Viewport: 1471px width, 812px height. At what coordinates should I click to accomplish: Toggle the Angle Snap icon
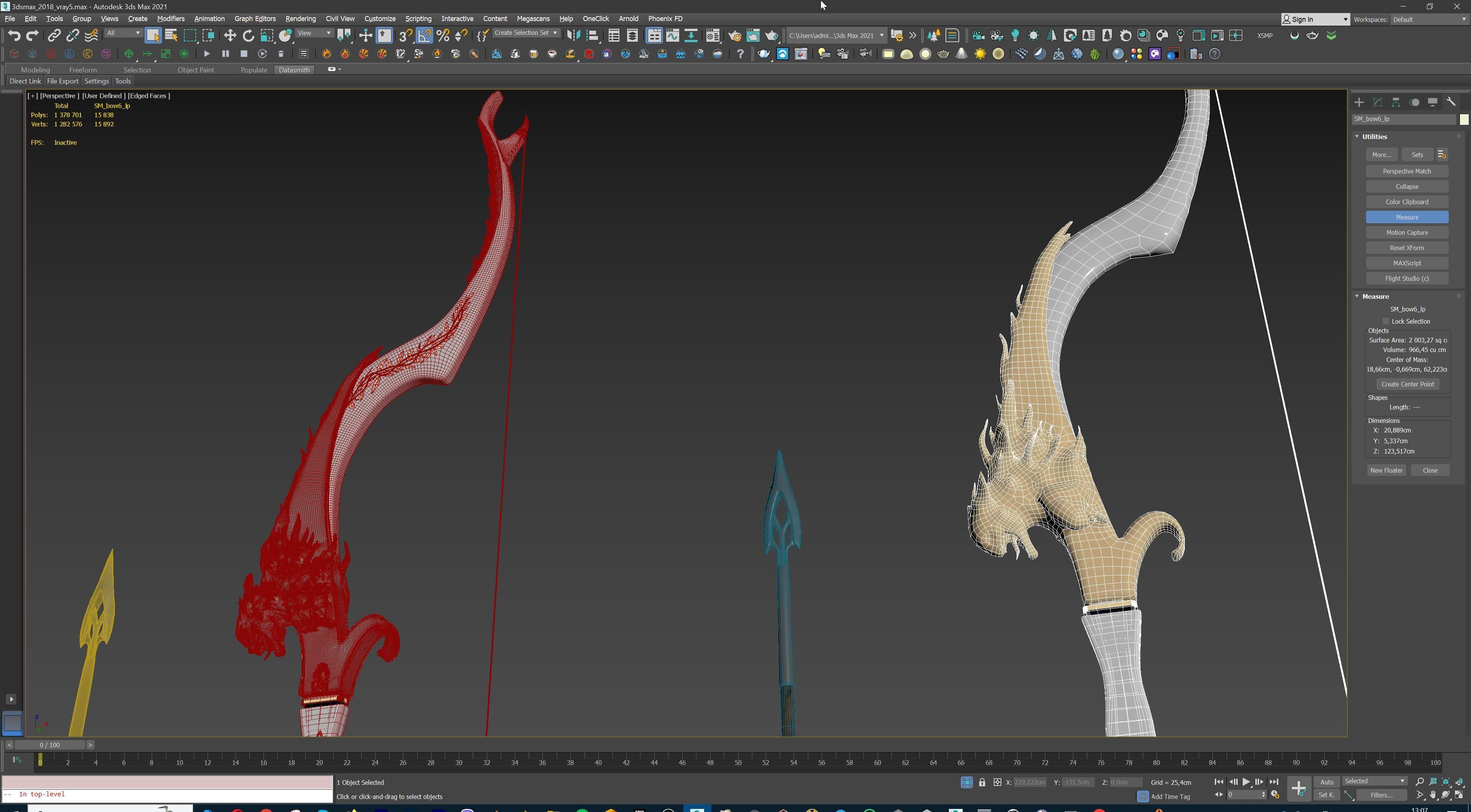tap(424, 35)
